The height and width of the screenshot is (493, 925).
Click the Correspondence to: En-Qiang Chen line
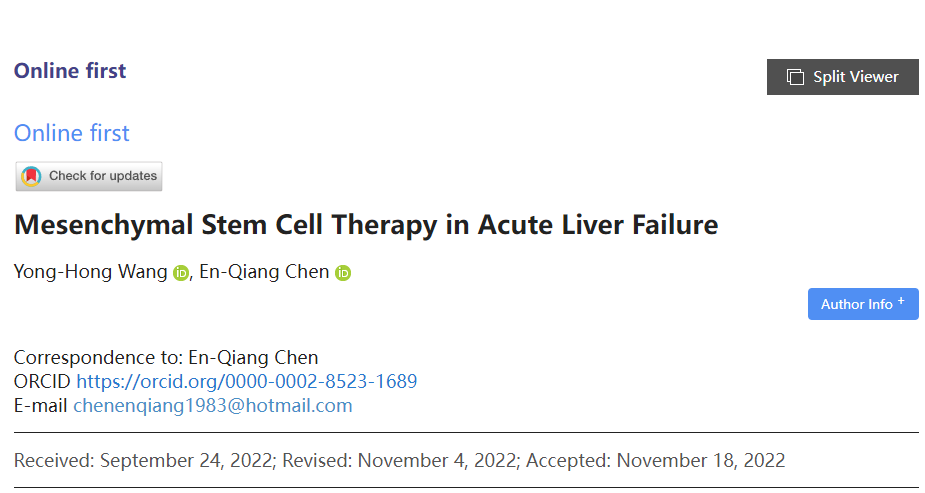pyautogui.click(x=166, y=357)
